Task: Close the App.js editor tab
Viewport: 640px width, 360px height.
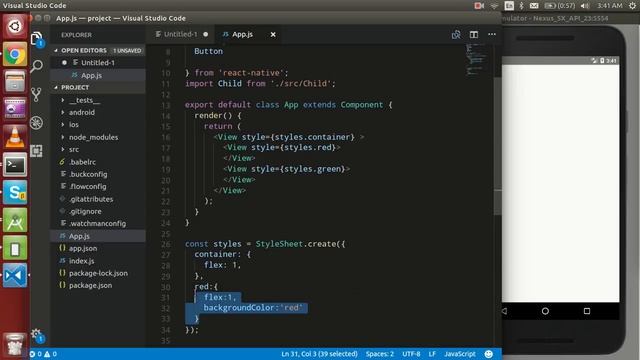Action: pyautogui.click(x=273, y=35)
